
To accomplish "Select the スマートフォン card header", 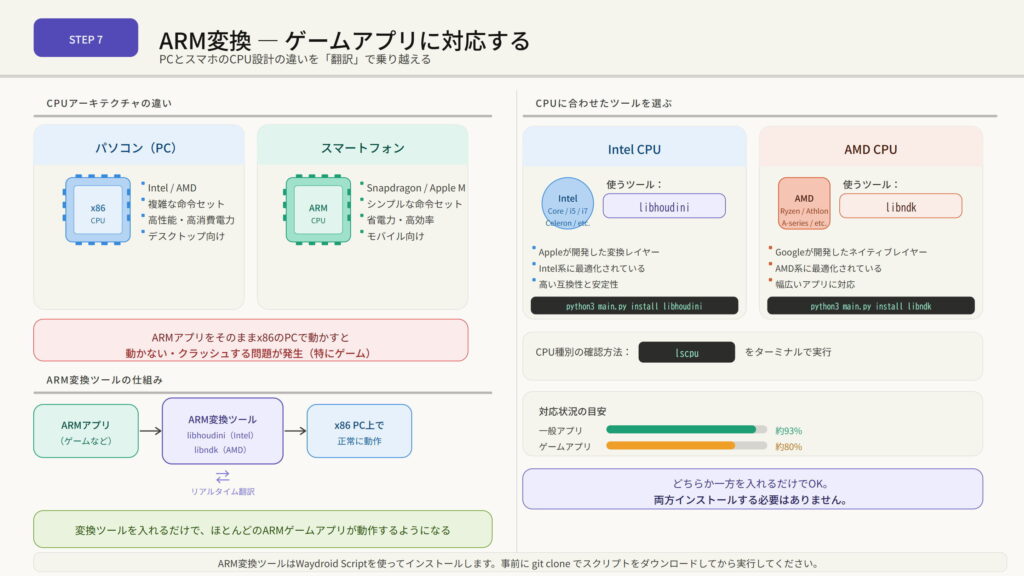I will point(362,146).
